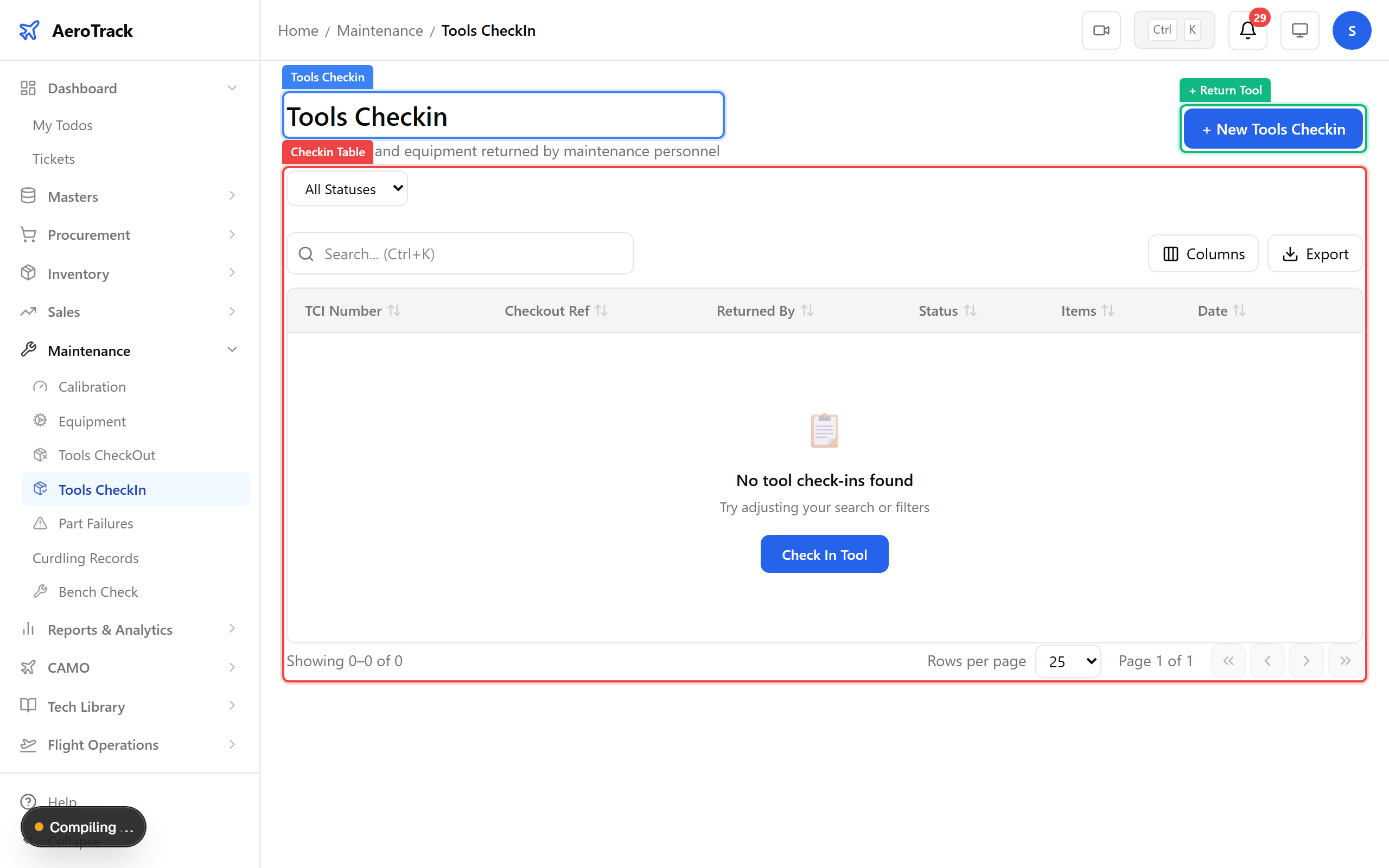The height and width of the screenshot is (868, 1389).
Task: Click the New Tools Checkin button
Action: (x=1272, y=129)
